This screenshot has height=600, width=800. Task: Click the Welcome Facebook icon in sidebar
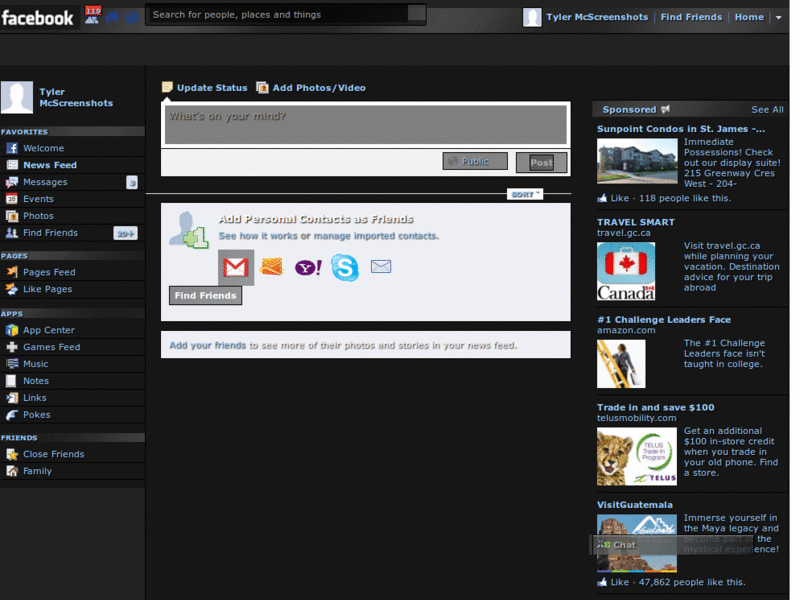pos(12,148)
